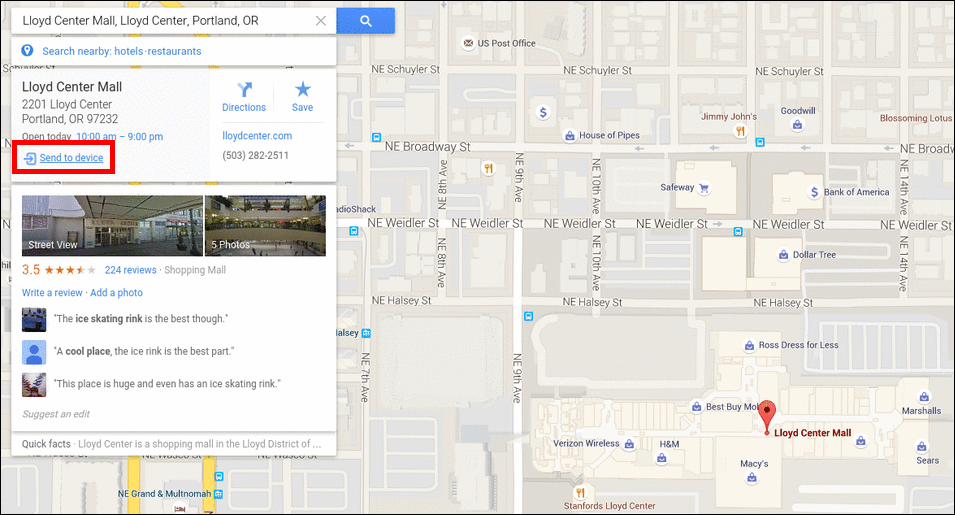The width and height of the screenshot is (955, 515).
Task: Click Write a review
Action: point(52,293)
